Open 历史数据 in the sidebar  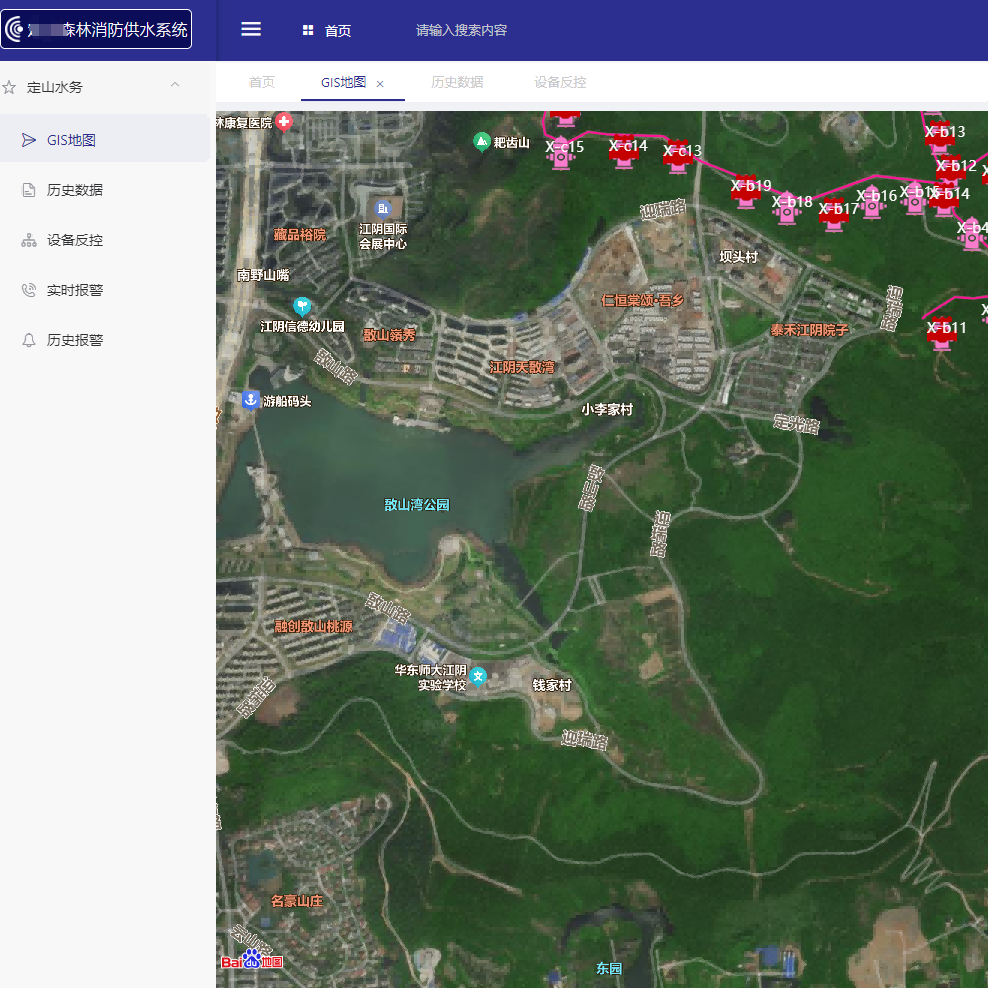[75, 190]
